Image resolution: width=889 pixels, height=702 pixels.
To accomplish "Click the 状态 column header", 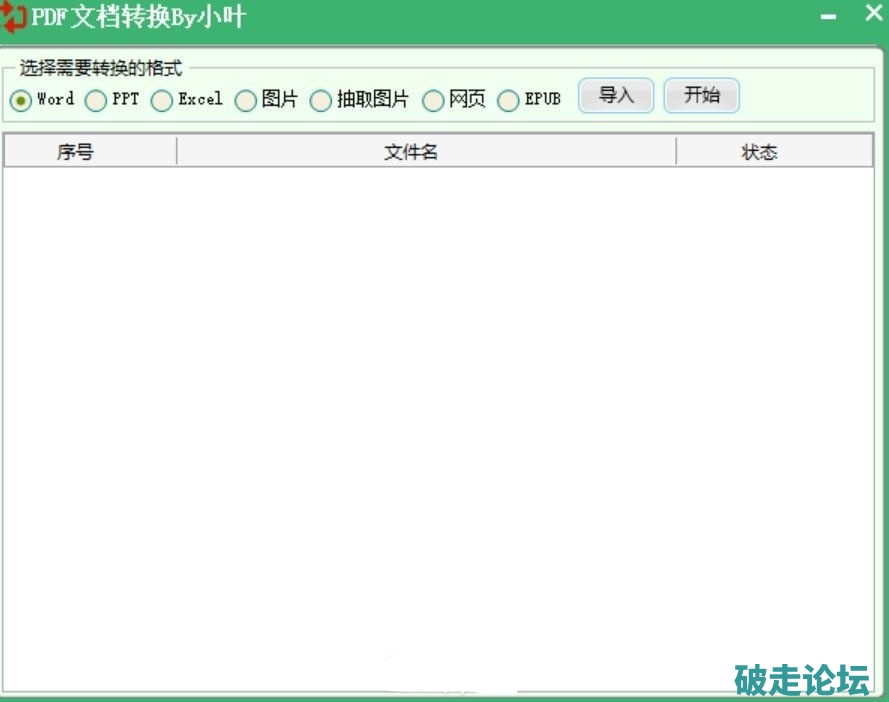I will point(759,152).
